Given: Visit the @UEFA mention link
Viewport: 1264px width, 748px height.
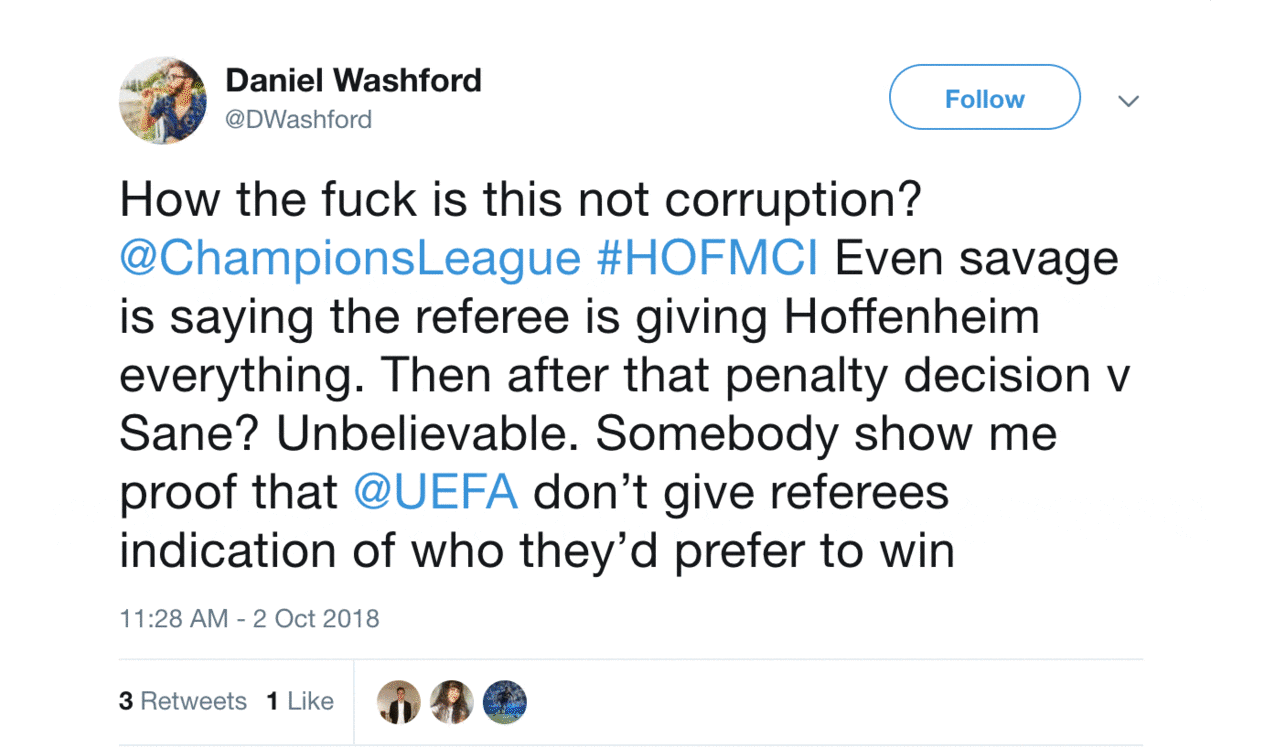Looking at the screenshot, I should click(436, 492).
